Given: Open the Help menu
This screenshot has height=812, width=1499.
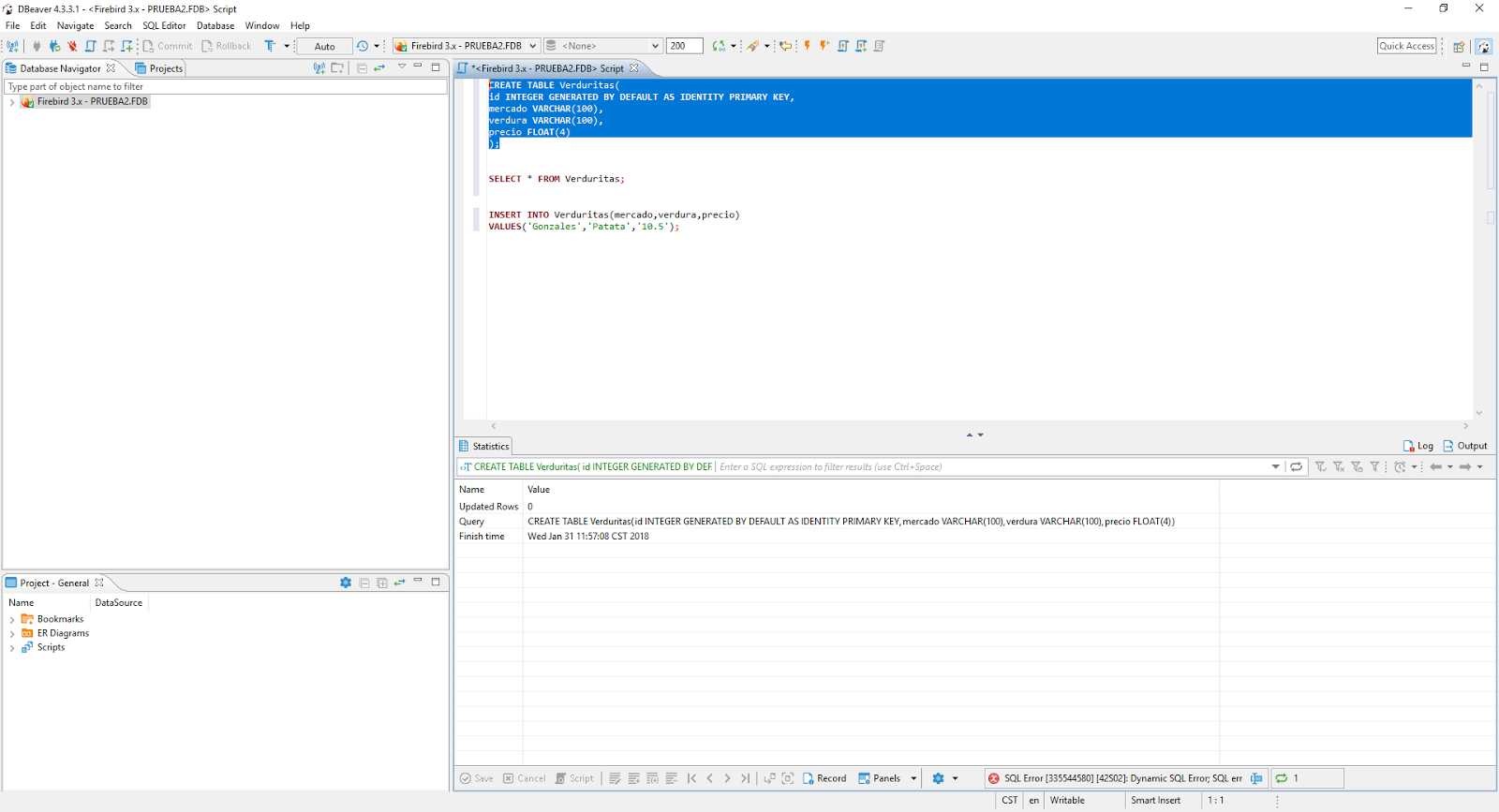Looking at the screenshot, I should coord(300,25).
